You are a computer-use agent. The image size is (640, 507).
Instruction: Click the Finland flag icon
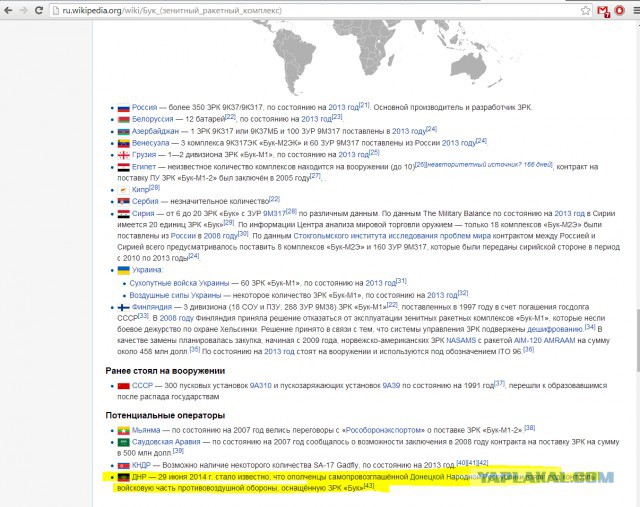click(123, 307)
